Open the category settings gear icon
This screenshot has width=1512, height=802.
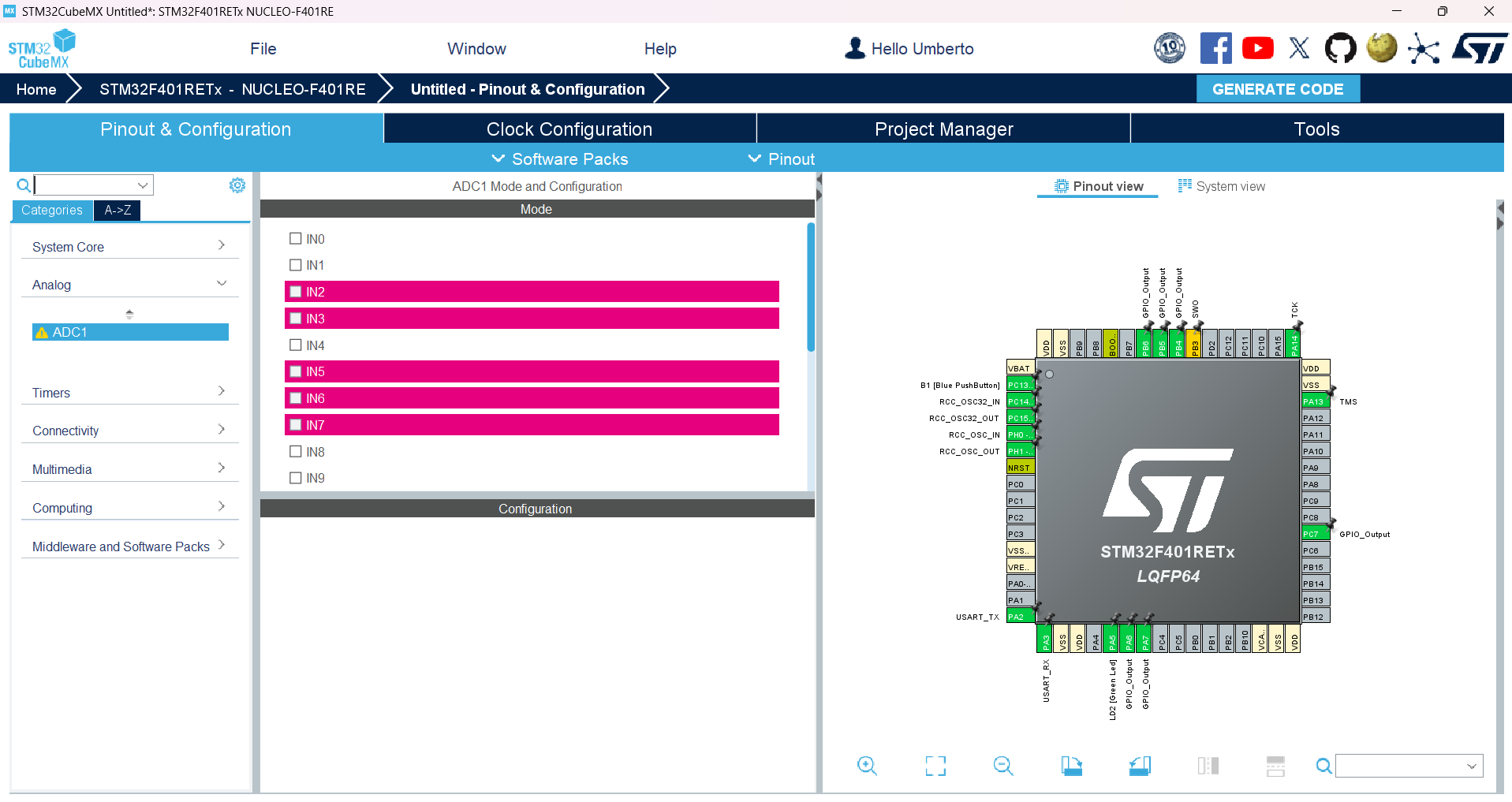(x=237, y=185)
